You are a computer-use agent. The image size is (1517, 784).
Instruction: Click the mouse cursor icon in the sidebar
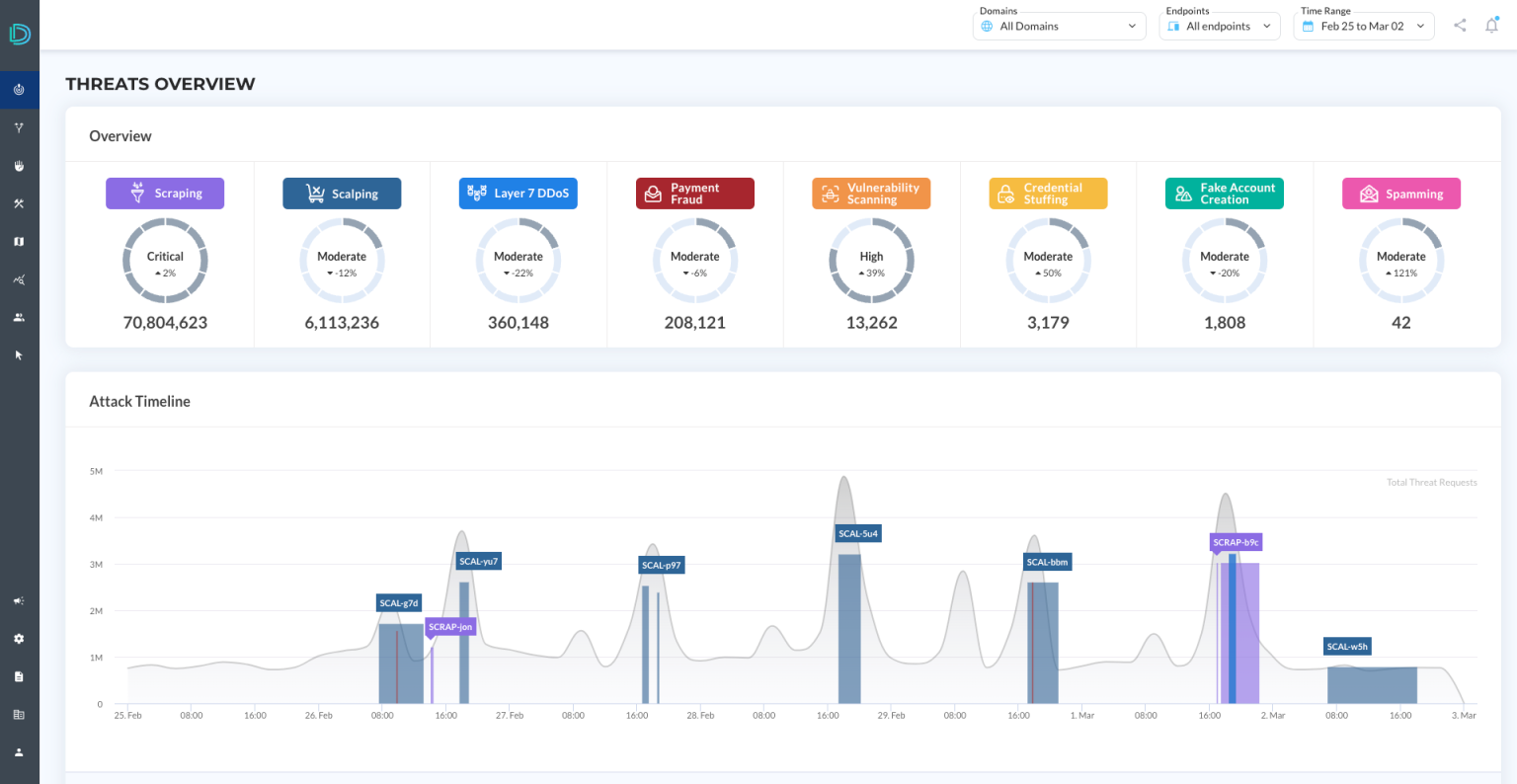pyautogui.click(x=19, y=355)
